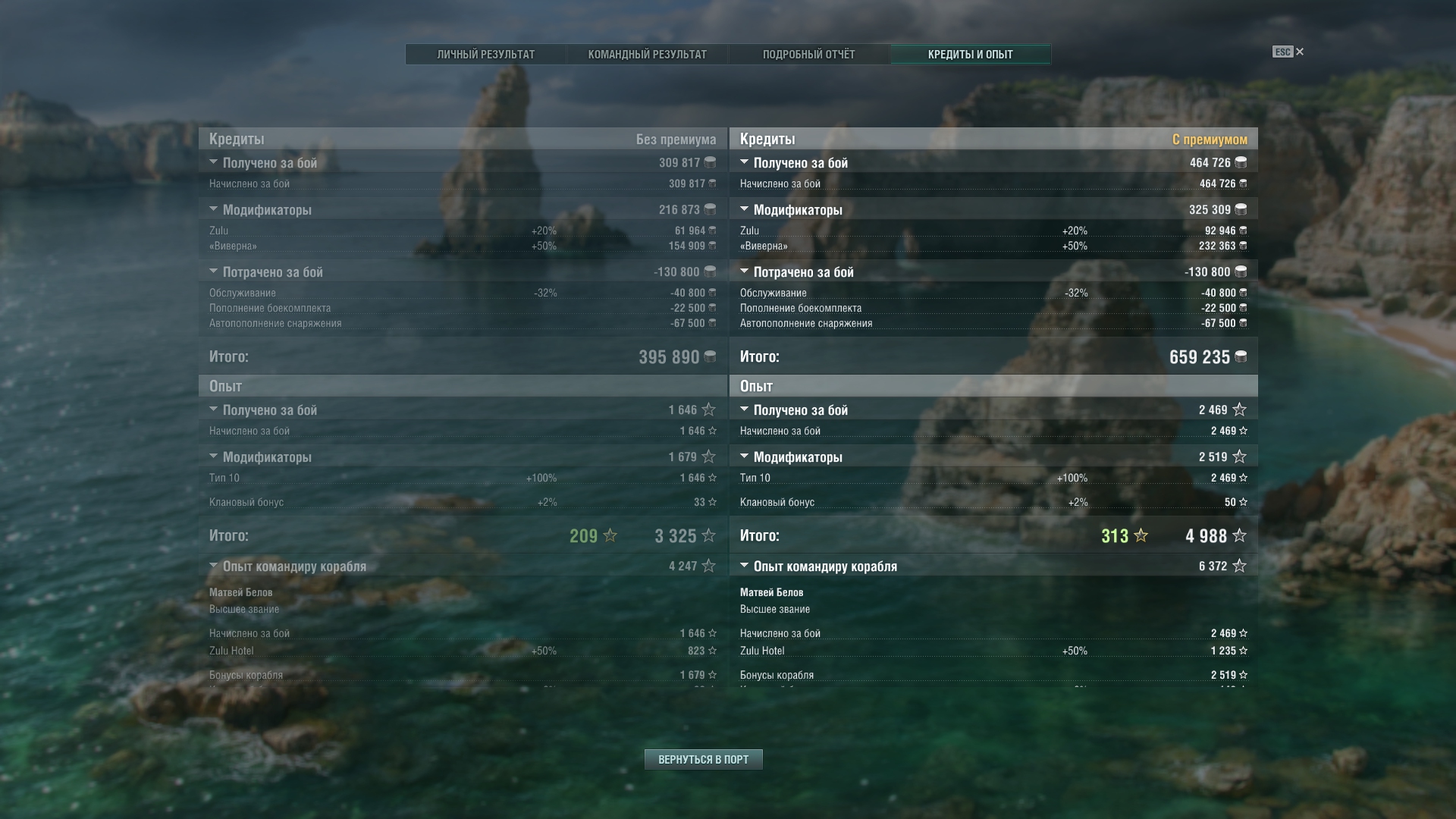Screen dimensions: 1456x819
Task: Click the coin icon next to 464 726 credits
Action: (1241, 162)
